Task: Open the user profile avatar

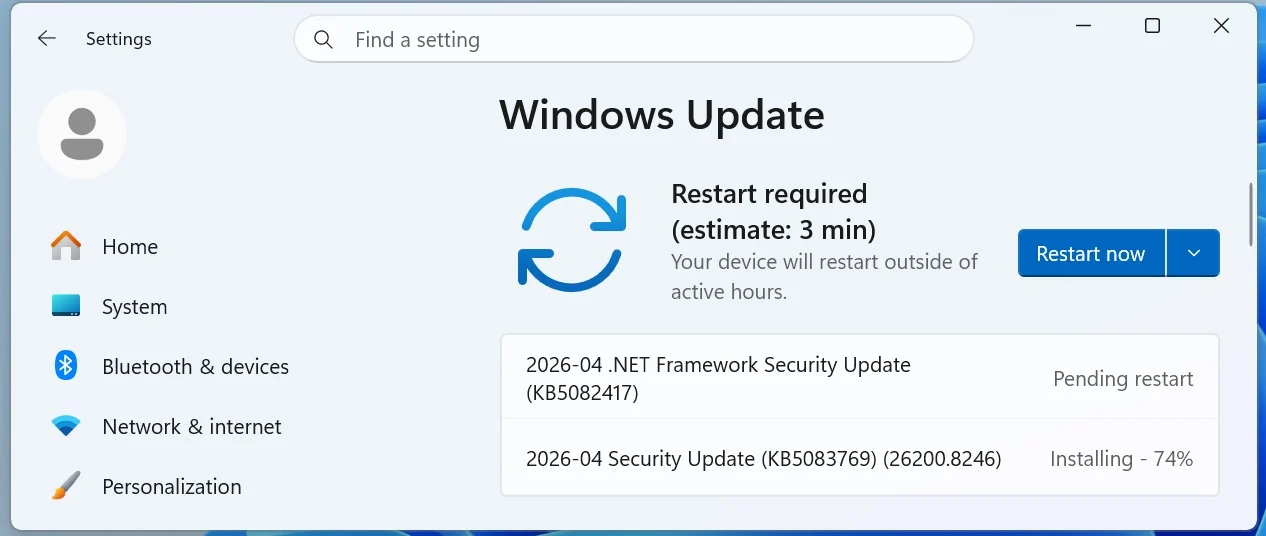Action: tap(82, 134)
